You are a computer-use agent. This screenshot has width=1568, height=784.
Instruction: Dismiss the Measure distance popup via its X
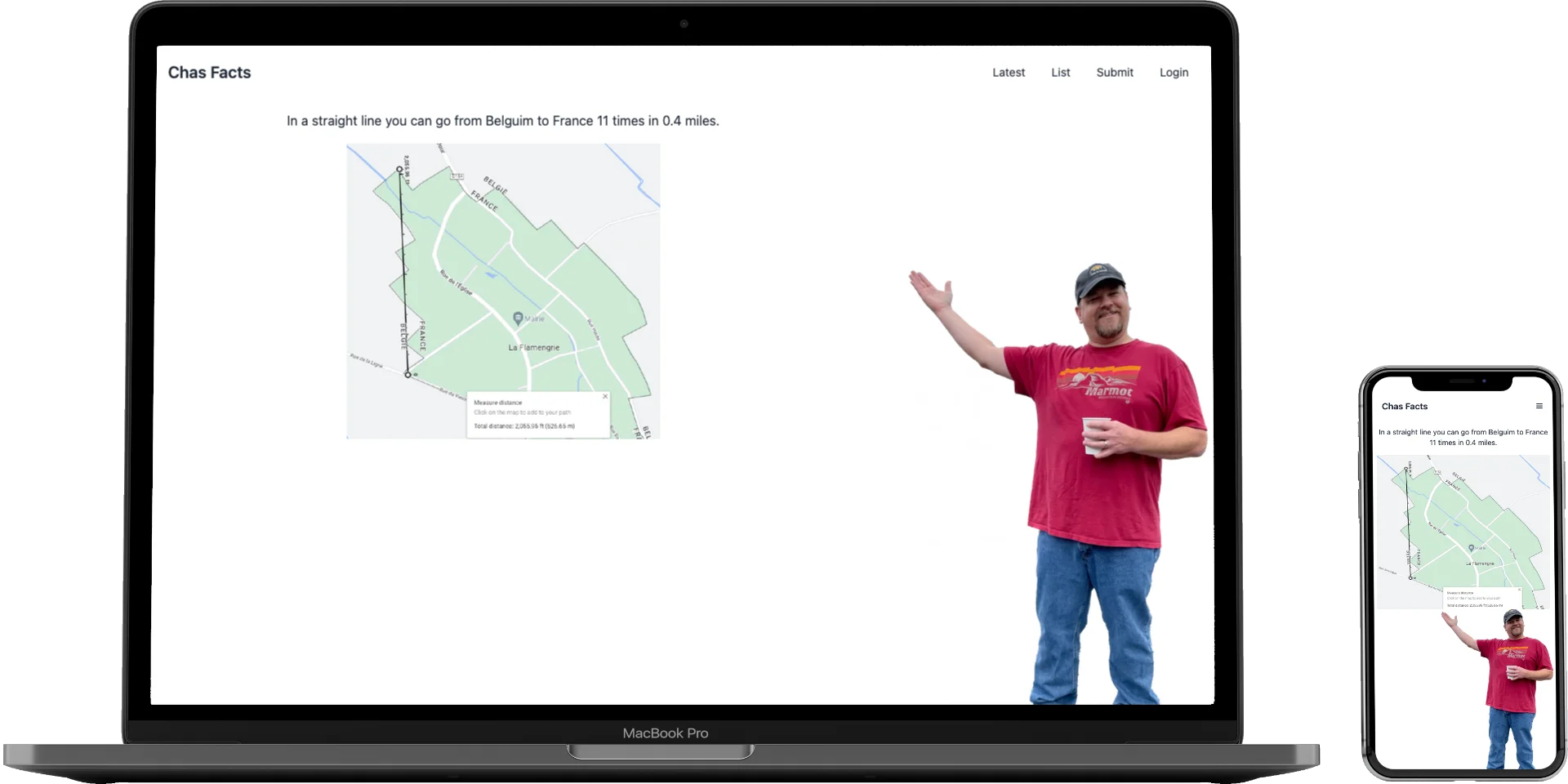[605, 396]
